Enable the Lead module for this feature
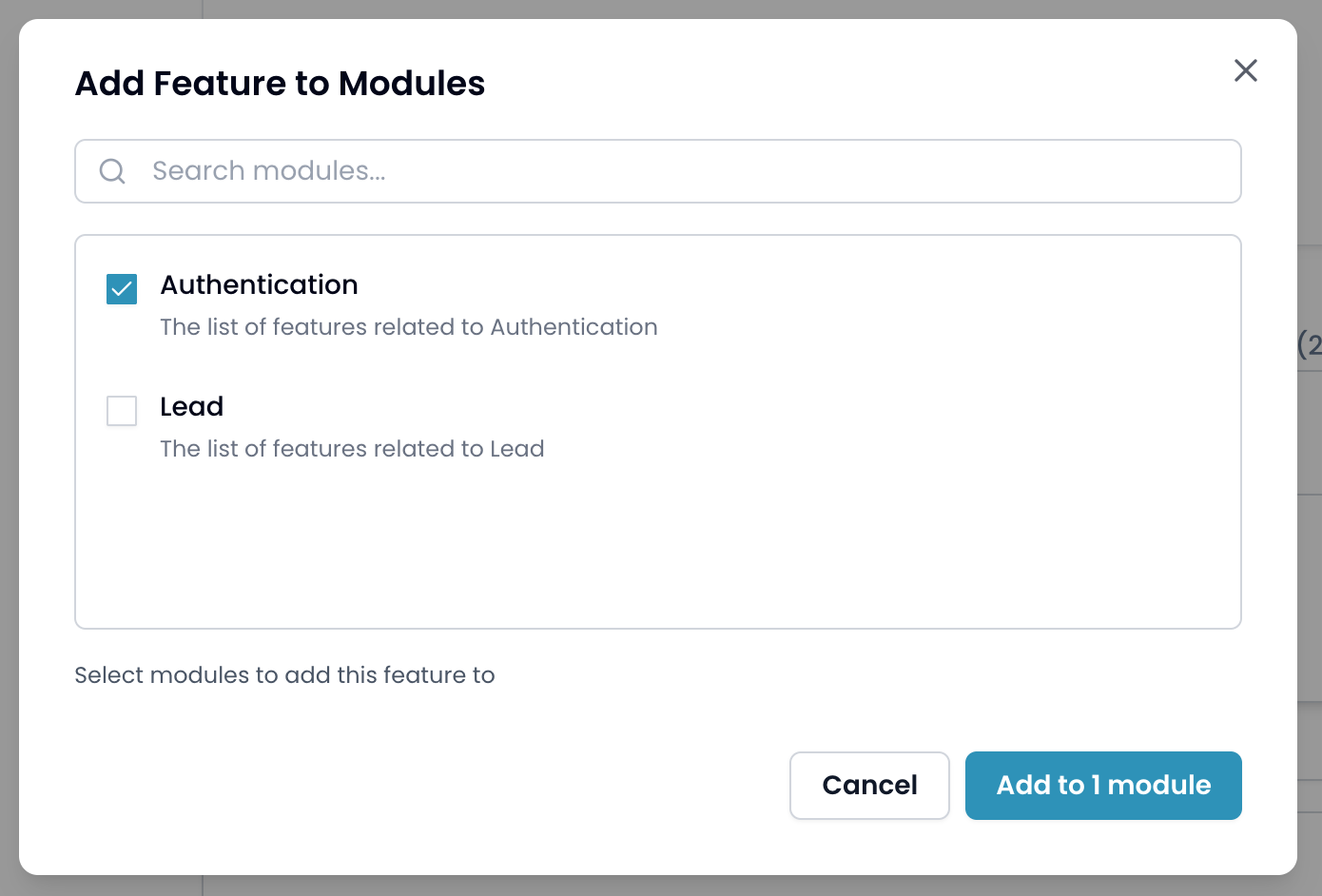The image size is (1322, 896). click(x=122, y=411)
